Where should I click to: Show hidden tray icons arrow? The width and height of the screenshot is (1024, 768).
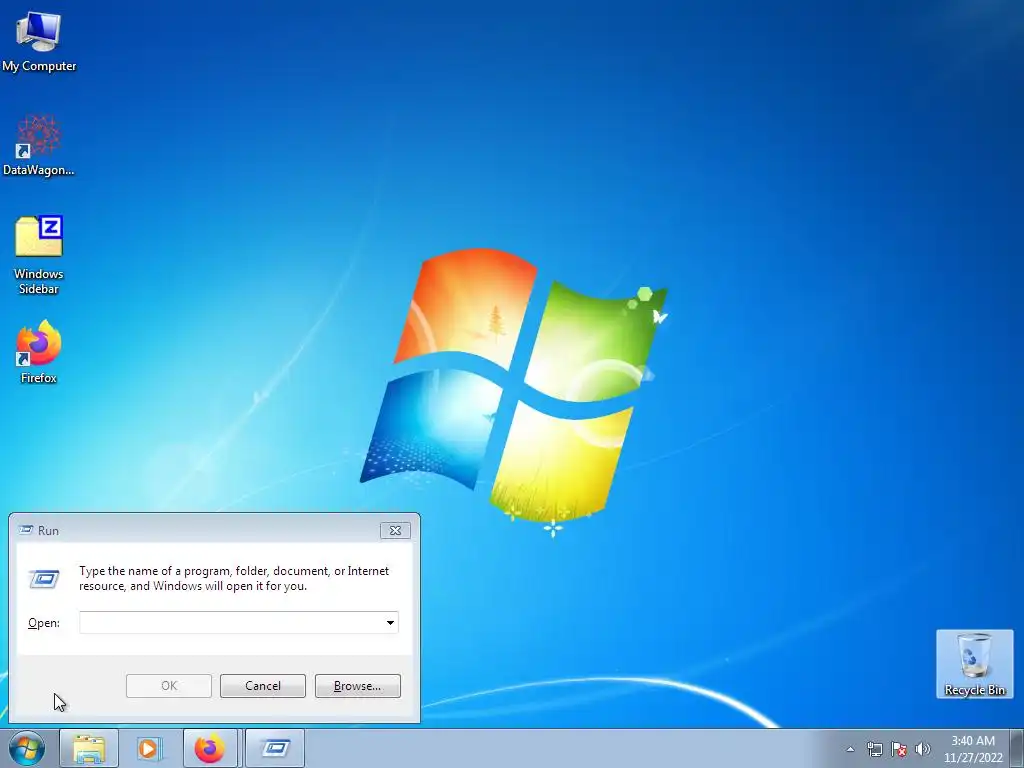click(850, 749)
